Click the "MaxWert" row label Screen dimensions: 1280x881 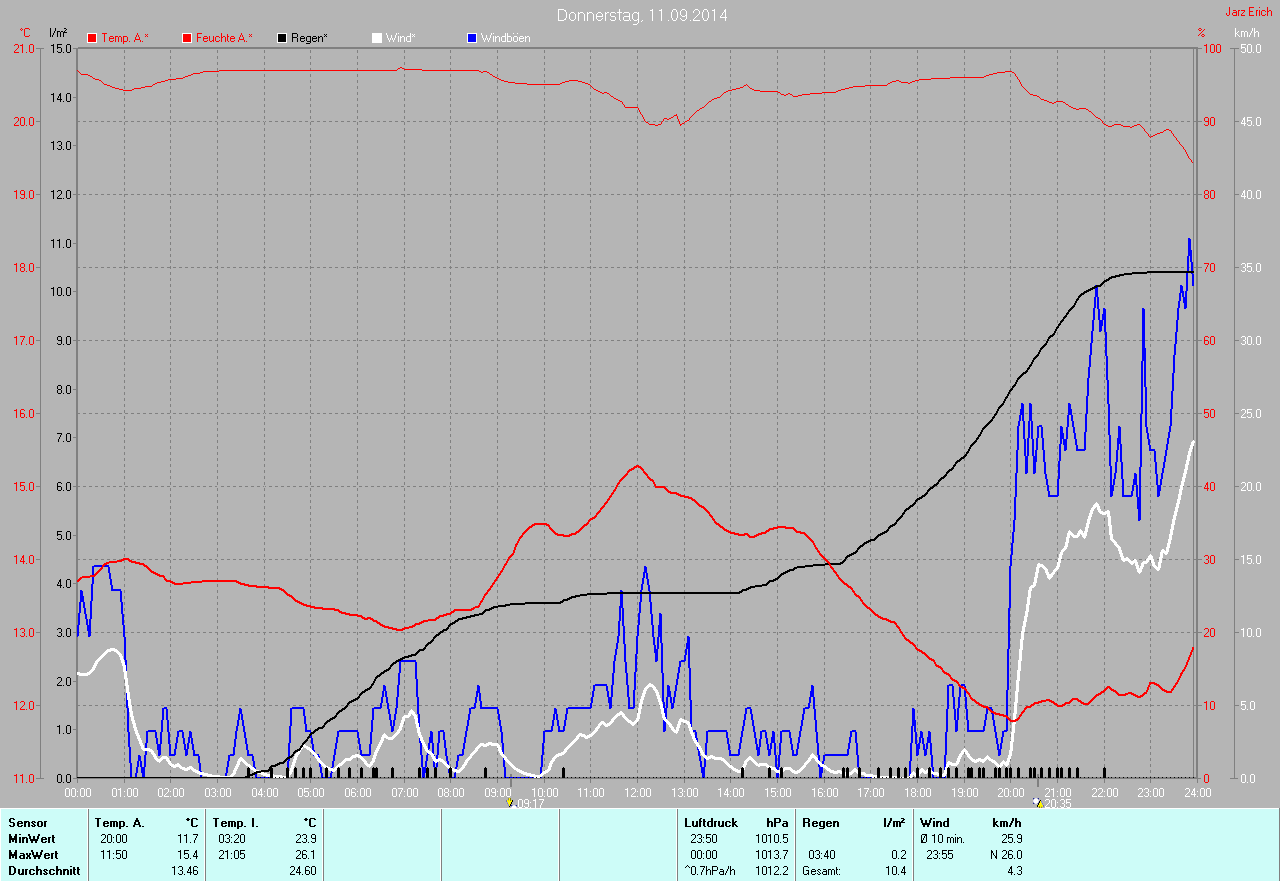pyautogui.click(x=33, y=854)
